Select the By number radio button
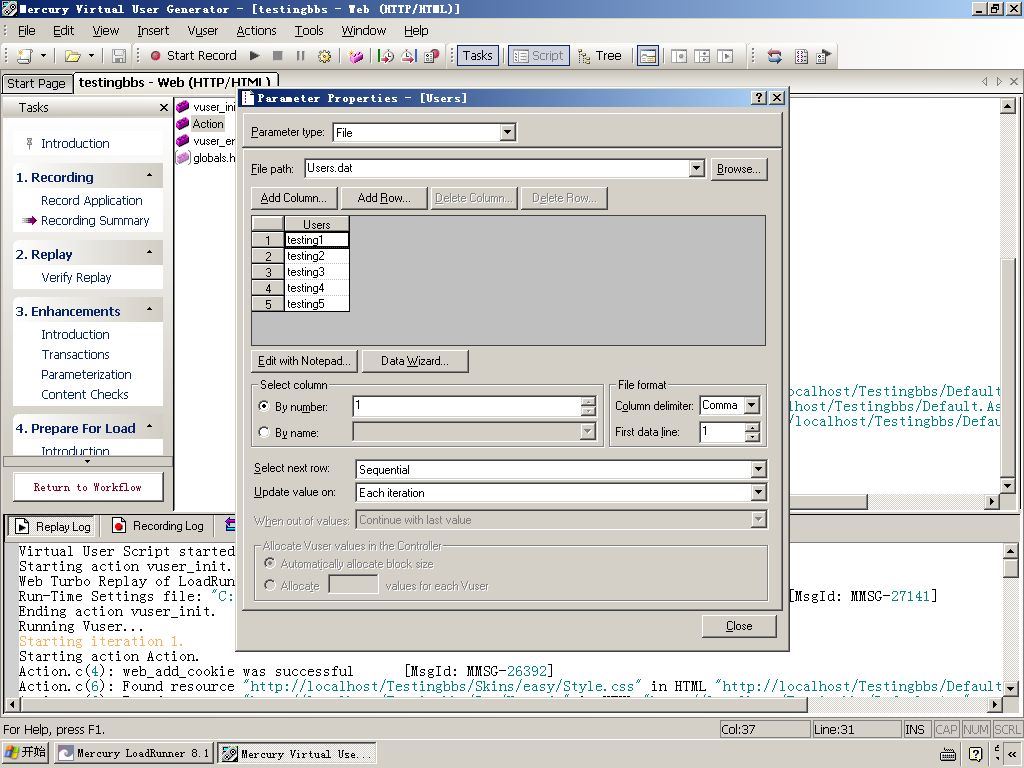Screen dimensions: 1024x768 pyautogui.click(x=264, y=406)
